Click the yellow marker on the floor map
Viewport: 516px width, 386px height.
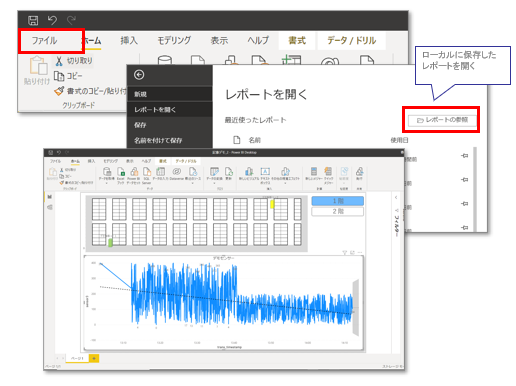[272, 204]
